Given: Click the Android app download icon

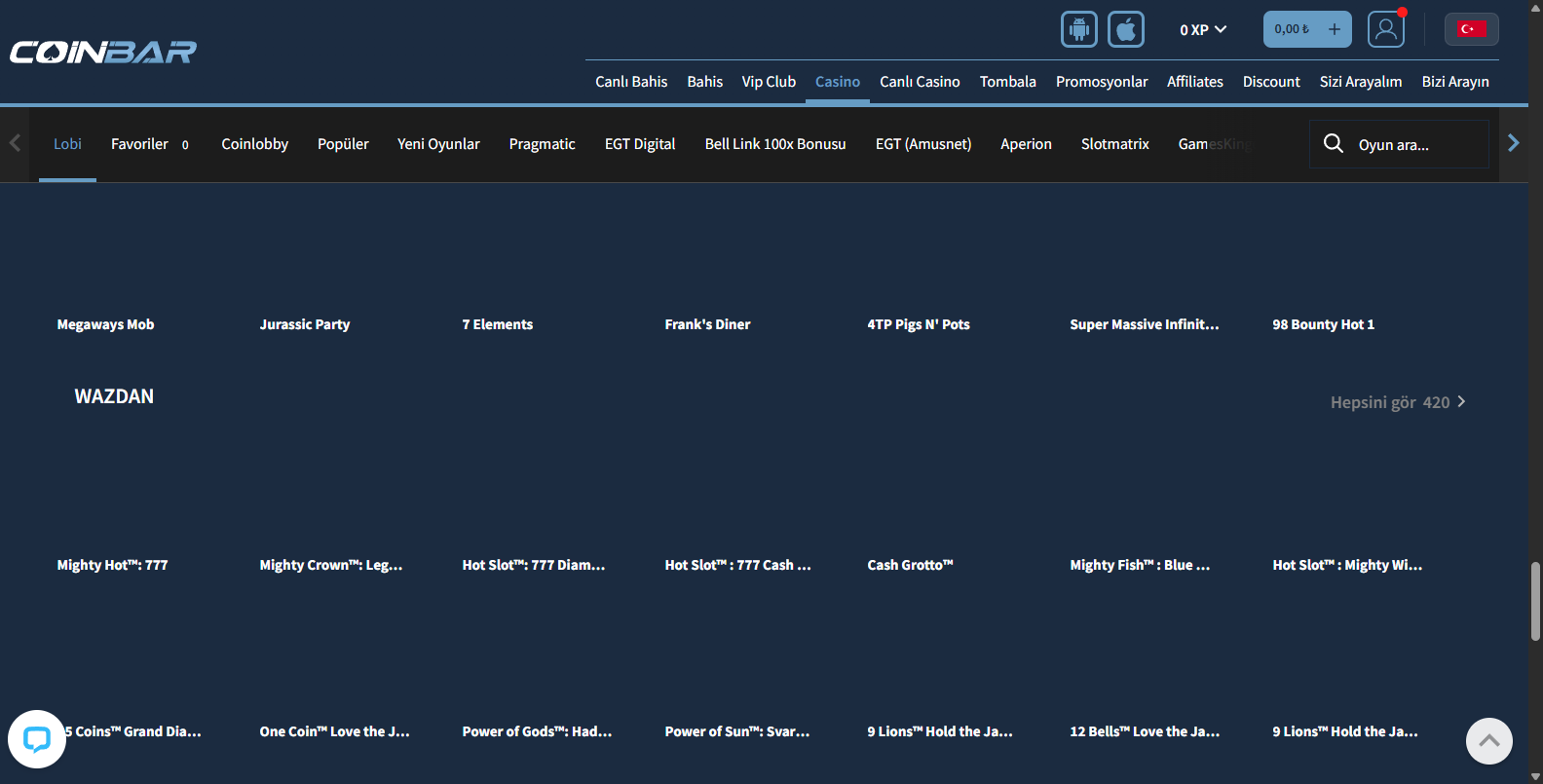Looking at the screenshot, I should coord(1078,29).
